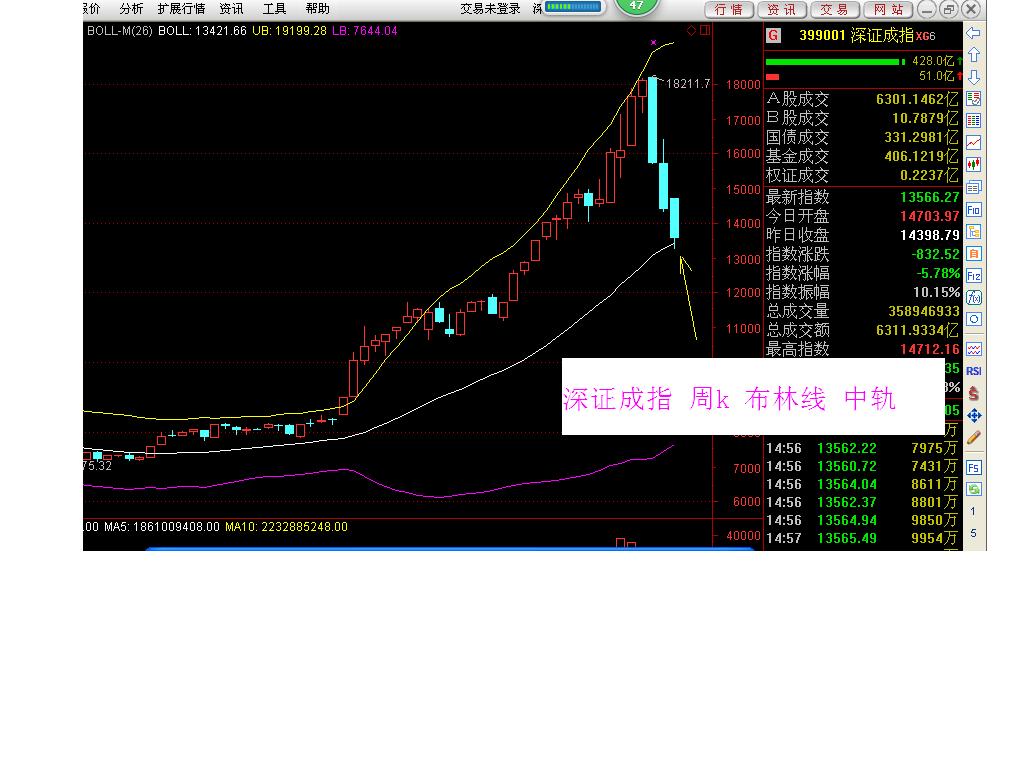Viewport: 1024px width, 768px height.
Task: Click the 399001 深证成指 title
Action: [x=856, y=35]
